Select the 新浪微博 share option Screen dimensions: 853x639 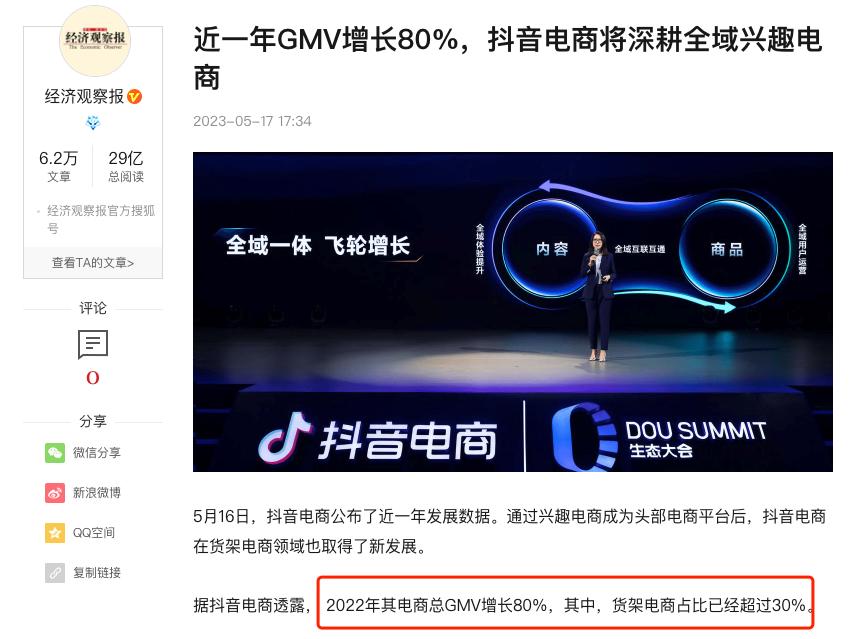97,493
